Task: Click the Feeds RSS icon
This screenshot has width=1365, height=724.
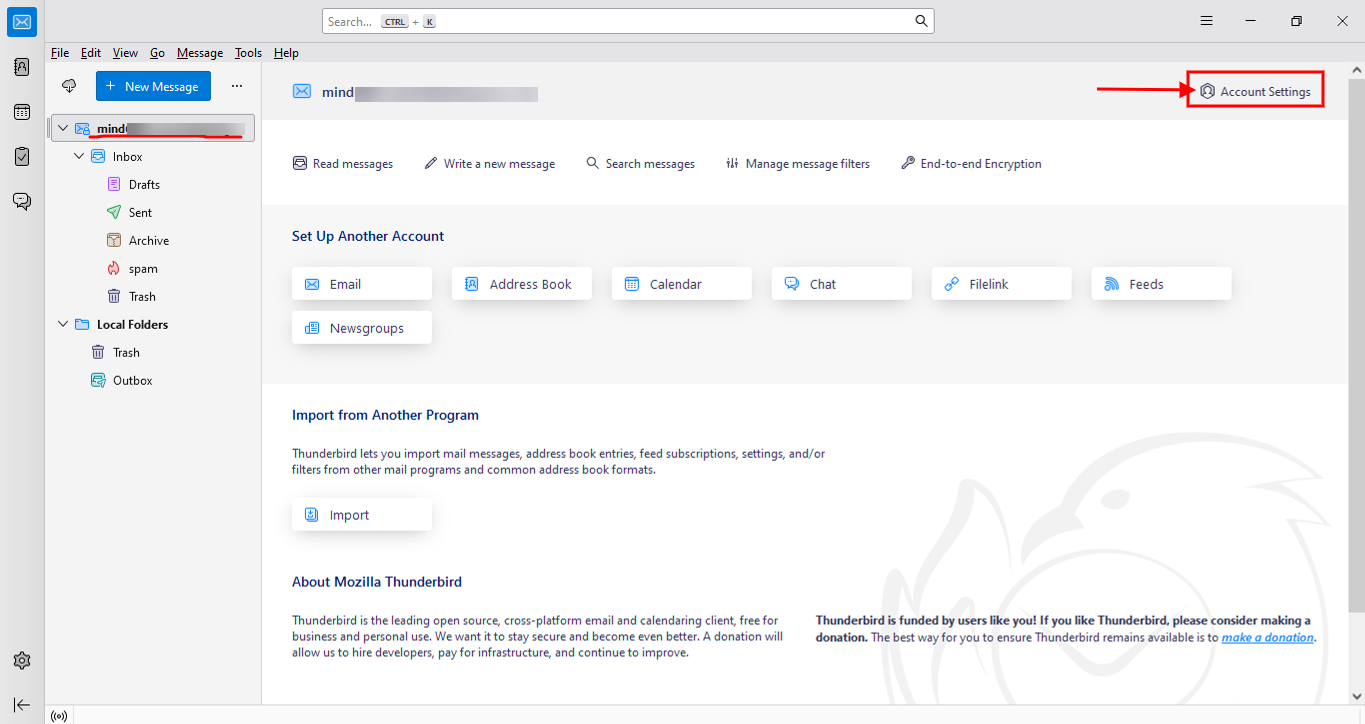Action: [x=1111, y=284]
